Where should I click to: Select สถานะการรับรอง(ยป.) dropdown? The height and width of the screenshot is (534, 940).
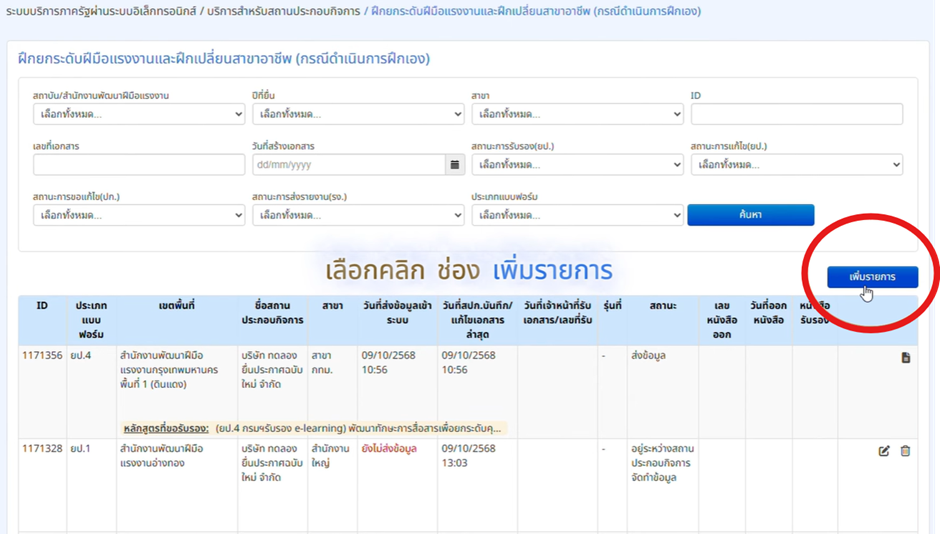[576, 164]
